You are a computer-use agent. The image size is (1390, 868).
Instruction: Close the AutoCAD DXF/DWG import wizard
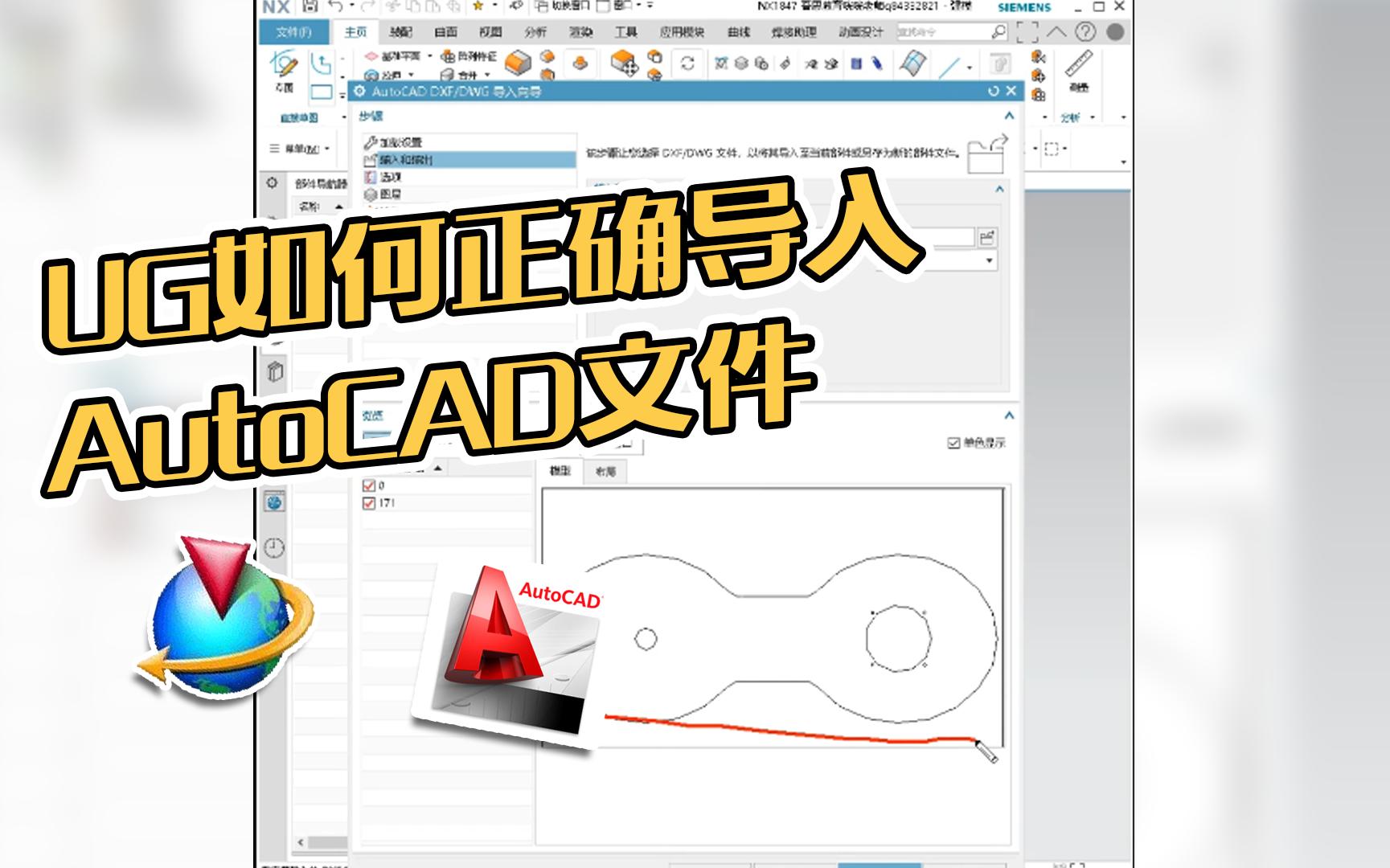click(1011, 92)
